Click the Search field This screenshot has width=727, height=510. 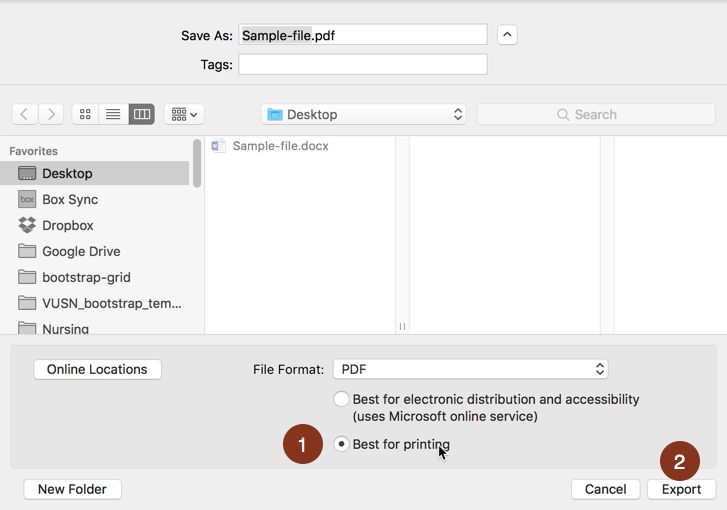pos(596,114)
